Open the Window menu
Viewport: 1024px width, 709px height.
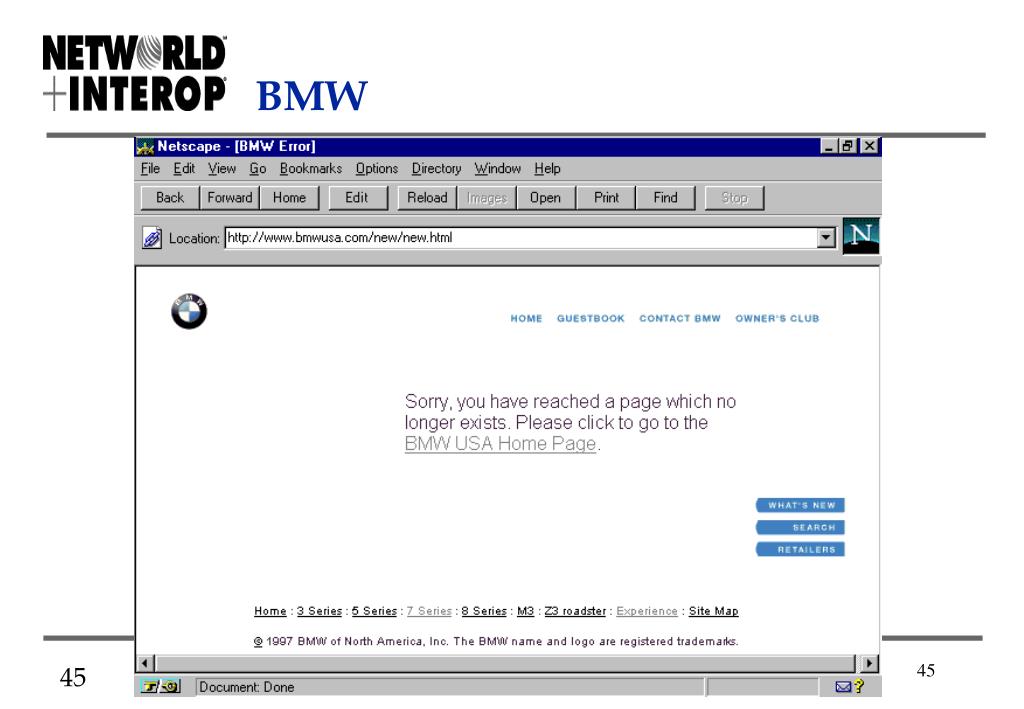click(x=498, y=168)
